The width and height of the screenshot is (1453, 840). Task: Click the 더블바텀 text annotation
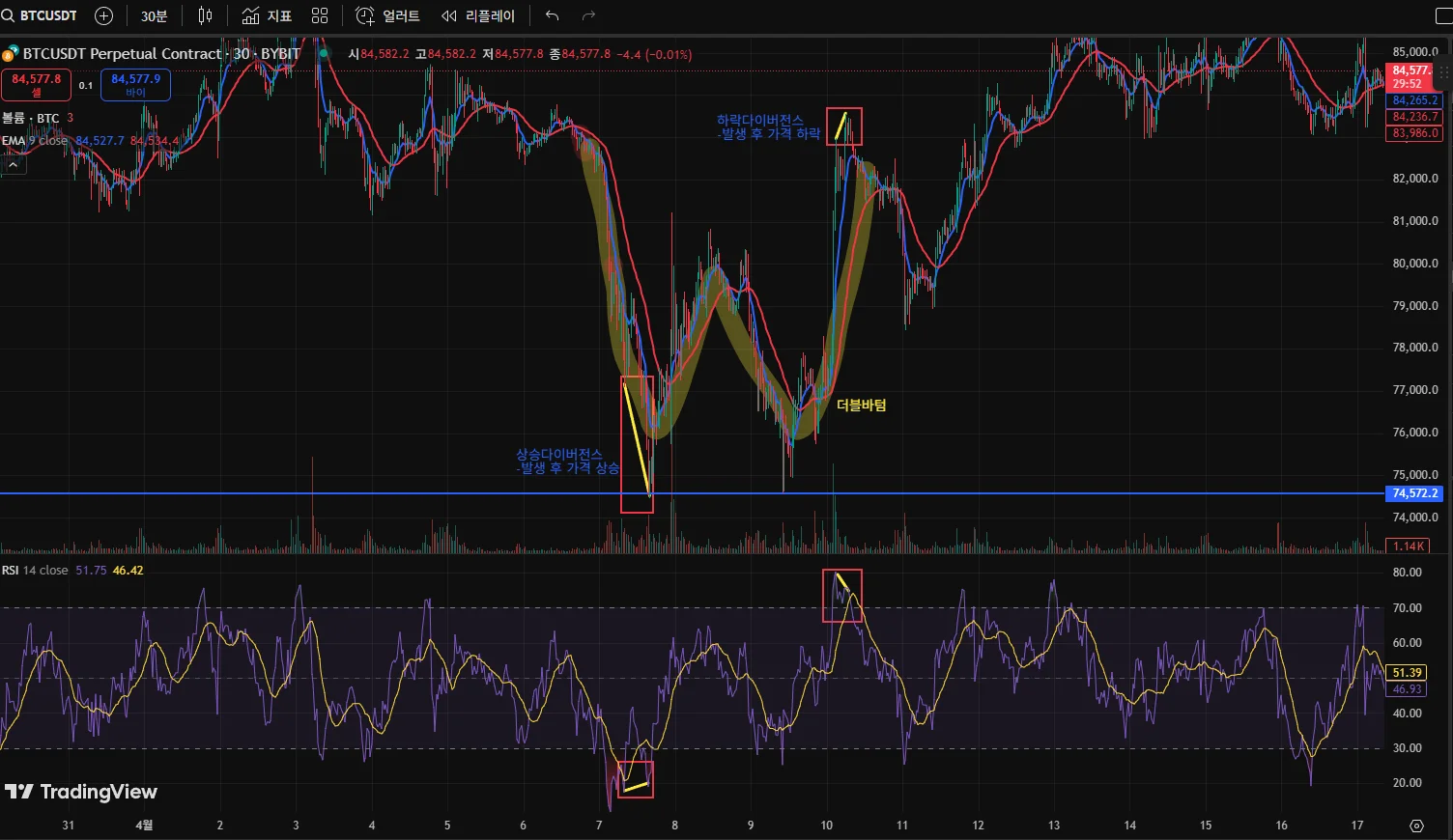point(861,406)
